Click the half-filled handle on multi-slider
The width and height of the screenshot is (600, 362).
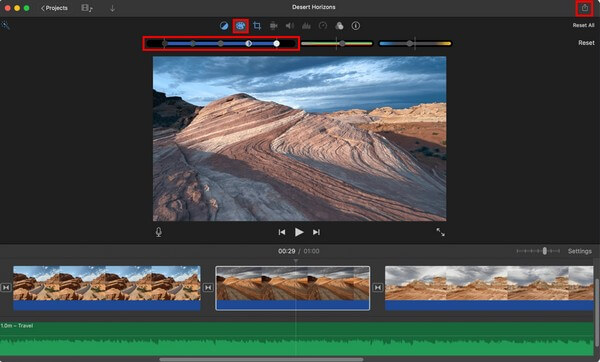(x=249, y=44)
